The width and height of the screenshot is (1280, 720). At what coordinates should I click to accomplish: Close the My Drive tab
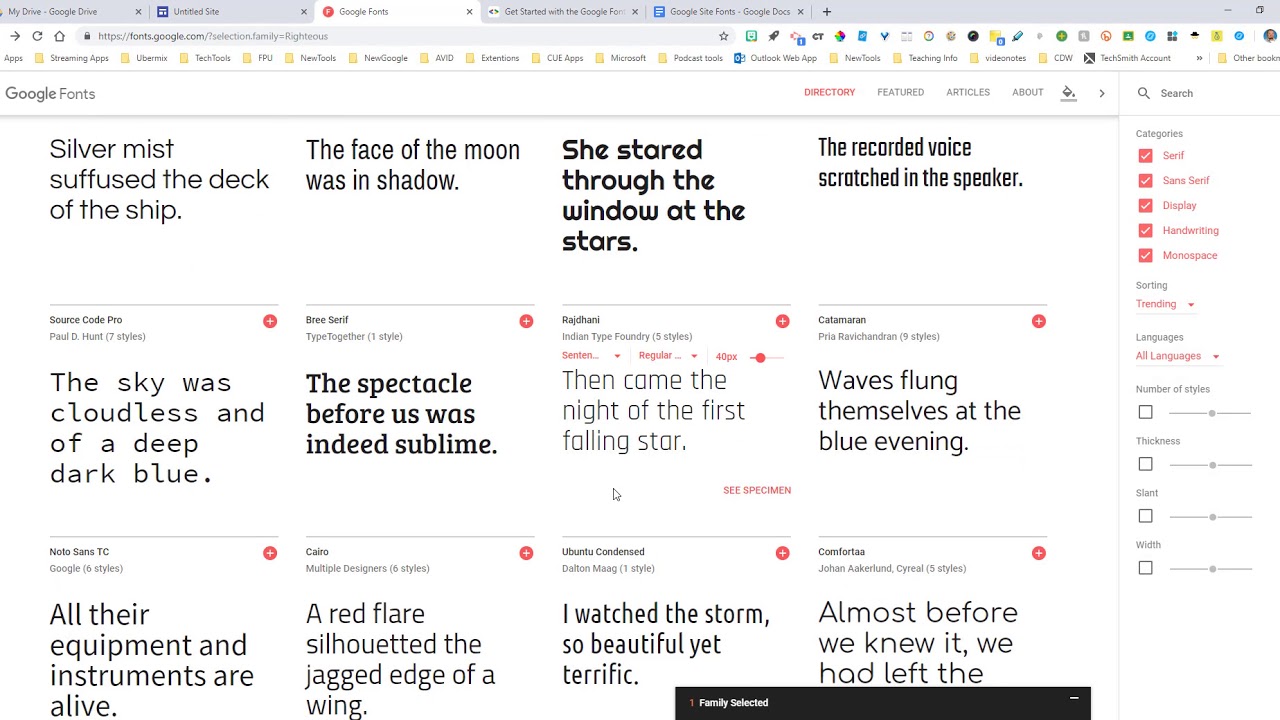point(138,12)
